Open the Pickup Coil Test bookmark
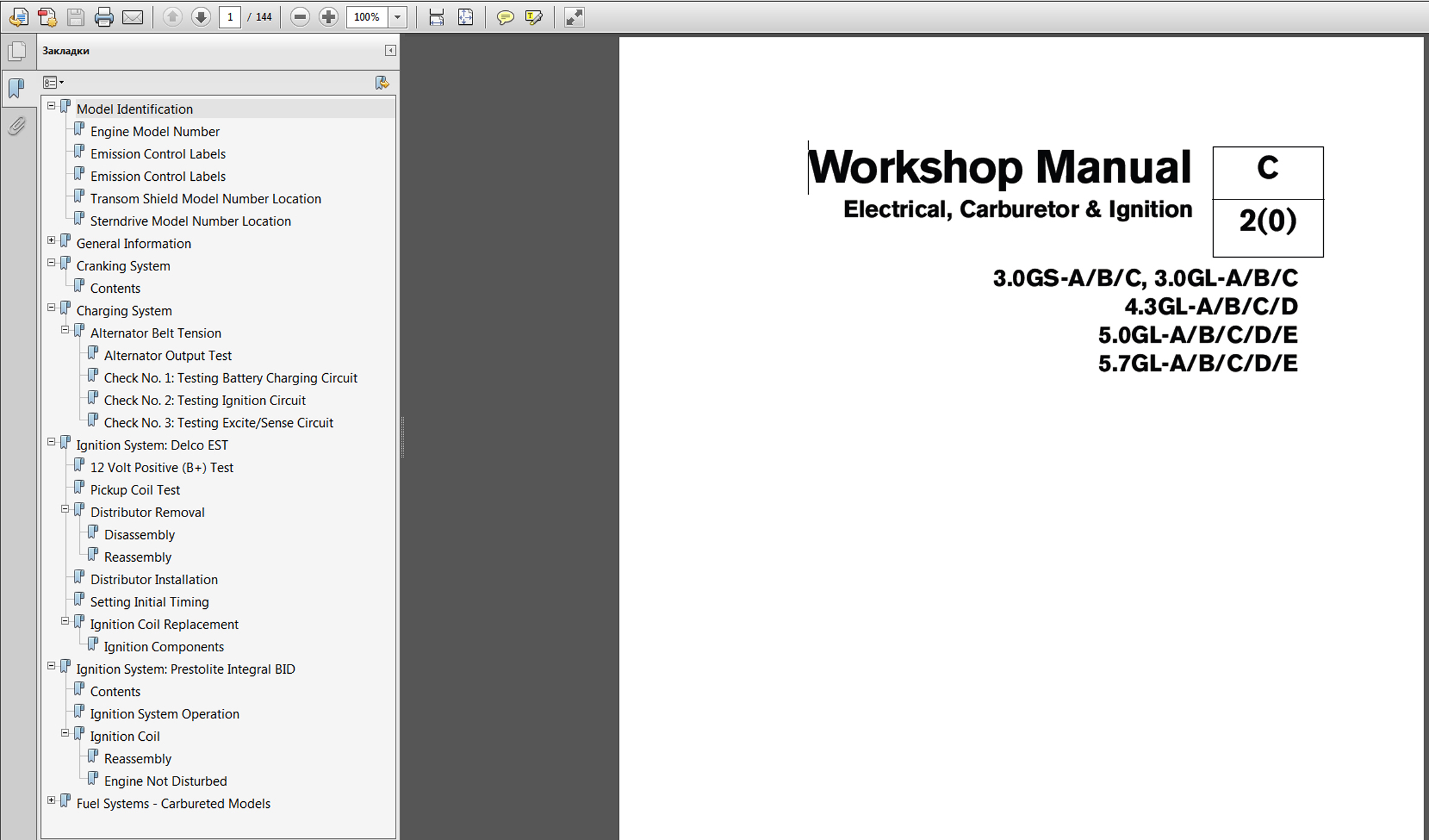 (134, 490)
